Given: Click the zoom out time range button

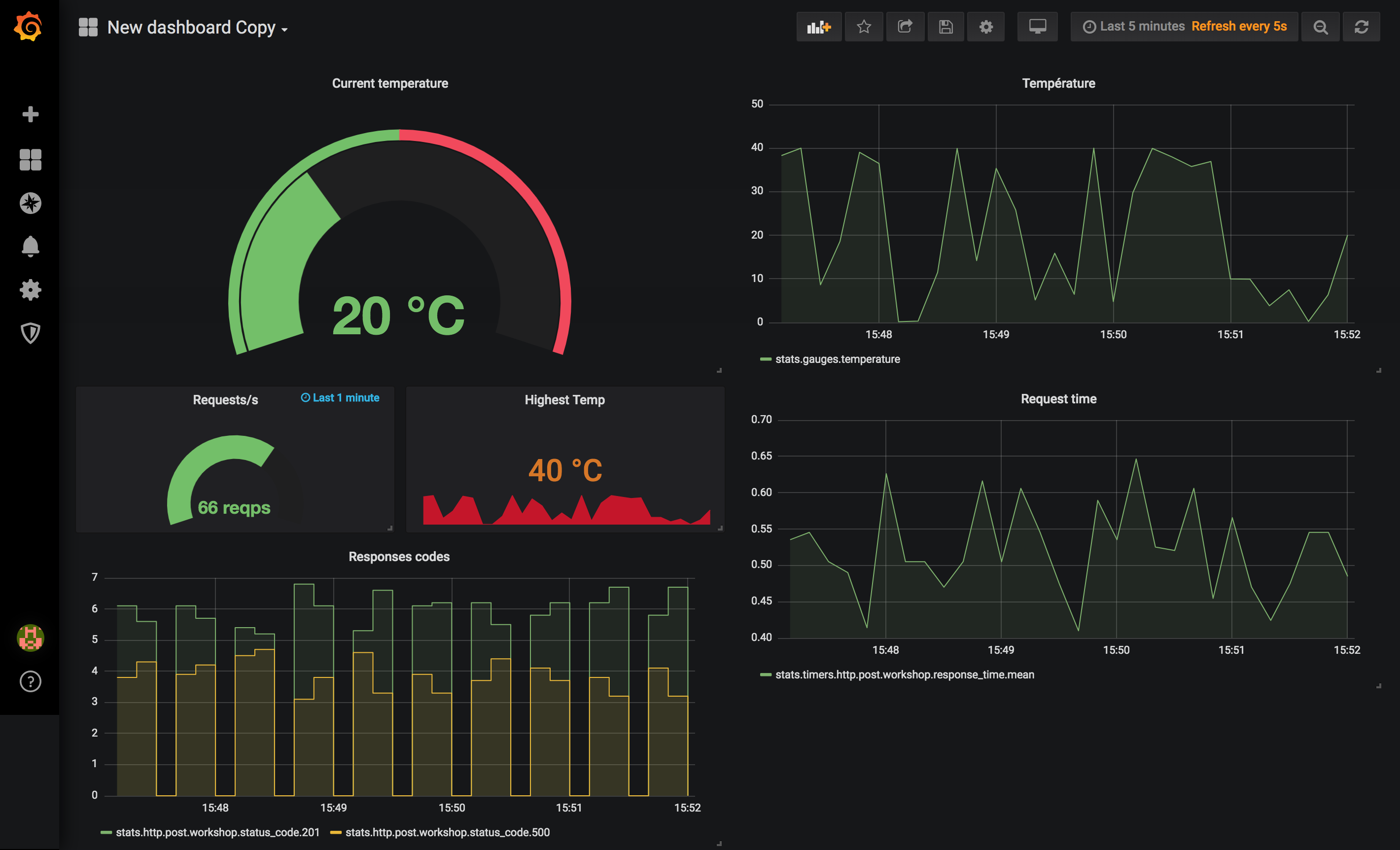Looking at the screenshot, I should point(1321,27).
